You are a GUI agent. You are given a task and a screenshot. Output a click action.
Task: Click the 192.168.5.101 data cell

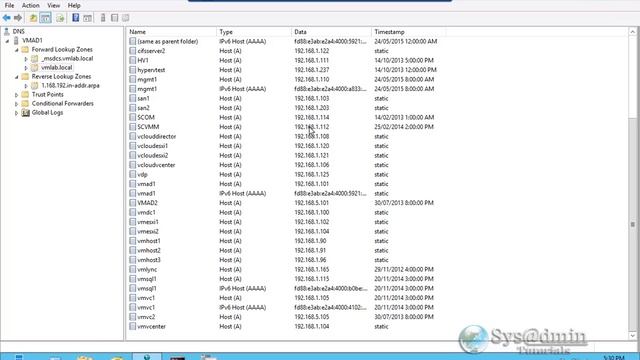pyautogui.click(x=311, y=203)
